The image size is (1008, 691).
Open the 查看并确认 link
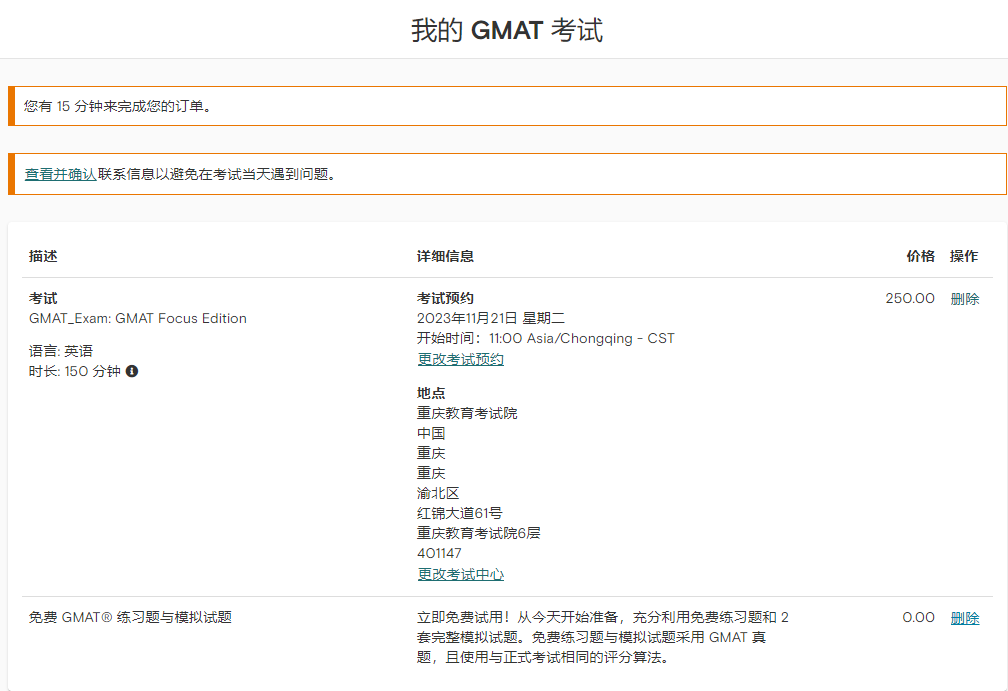60,174
